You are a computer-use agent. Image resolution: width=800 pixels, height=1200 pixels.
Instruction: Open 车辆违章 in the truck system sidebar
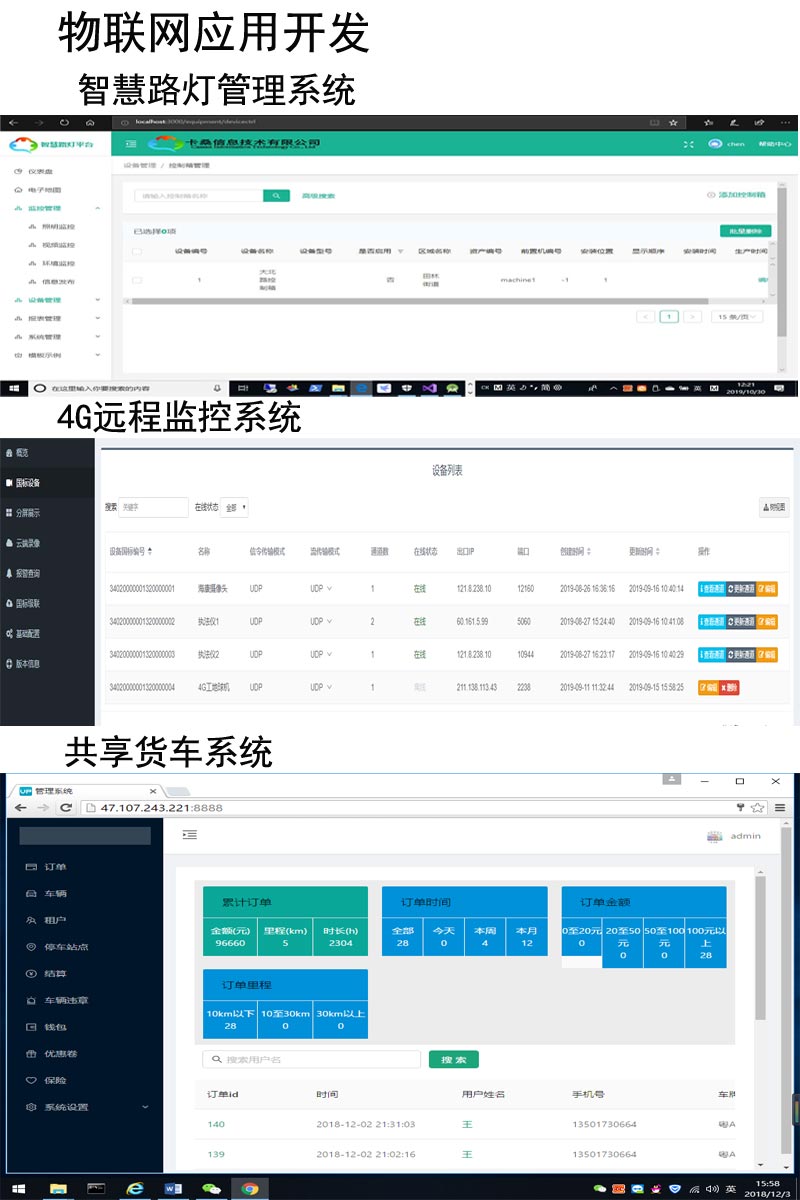(x=66, y=1000)
